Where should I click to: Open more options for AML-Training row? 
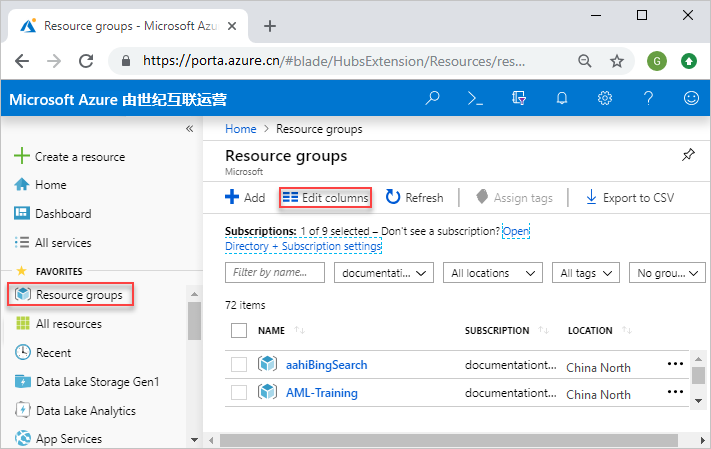pos(675,391)
